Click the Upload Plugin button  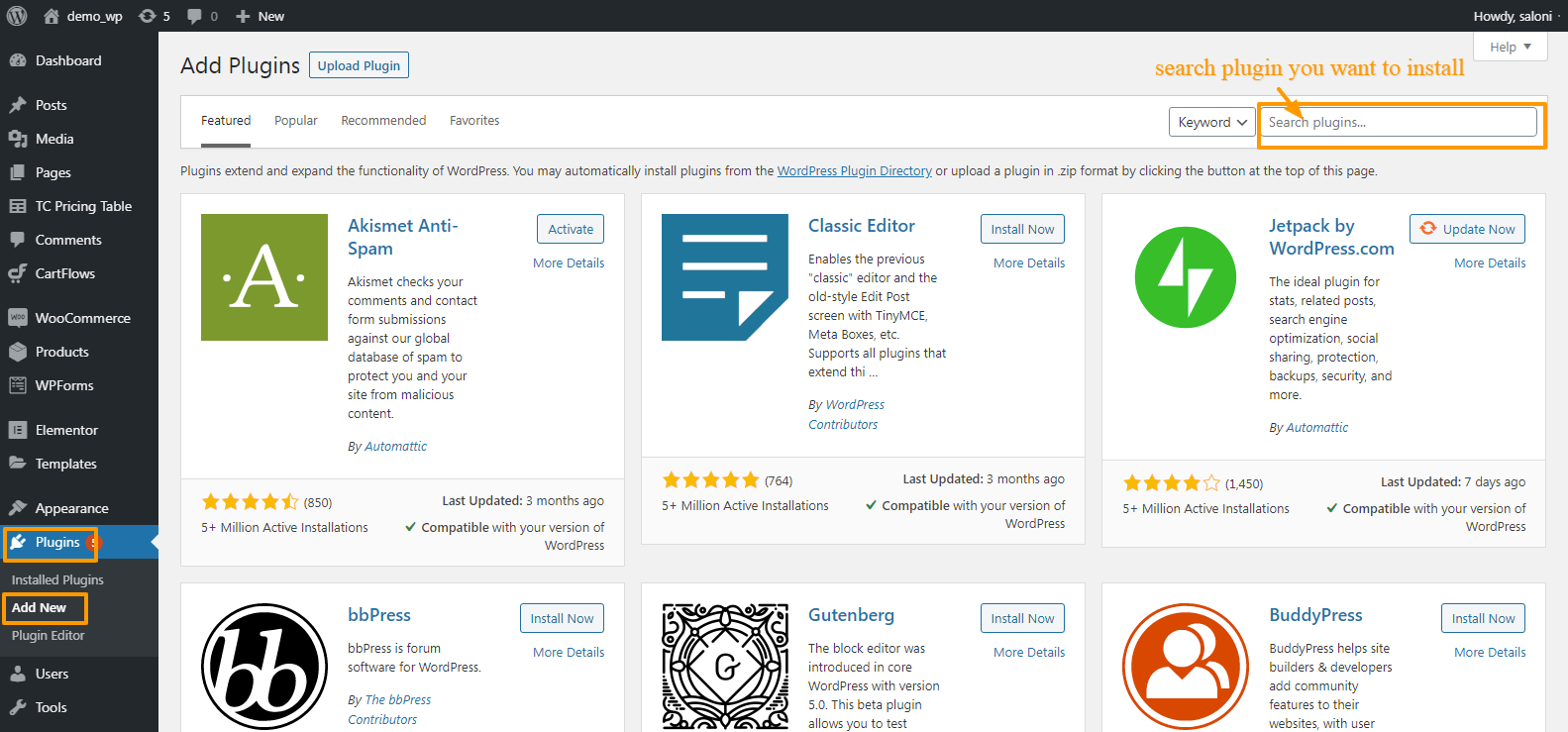(x=359, y=65)
